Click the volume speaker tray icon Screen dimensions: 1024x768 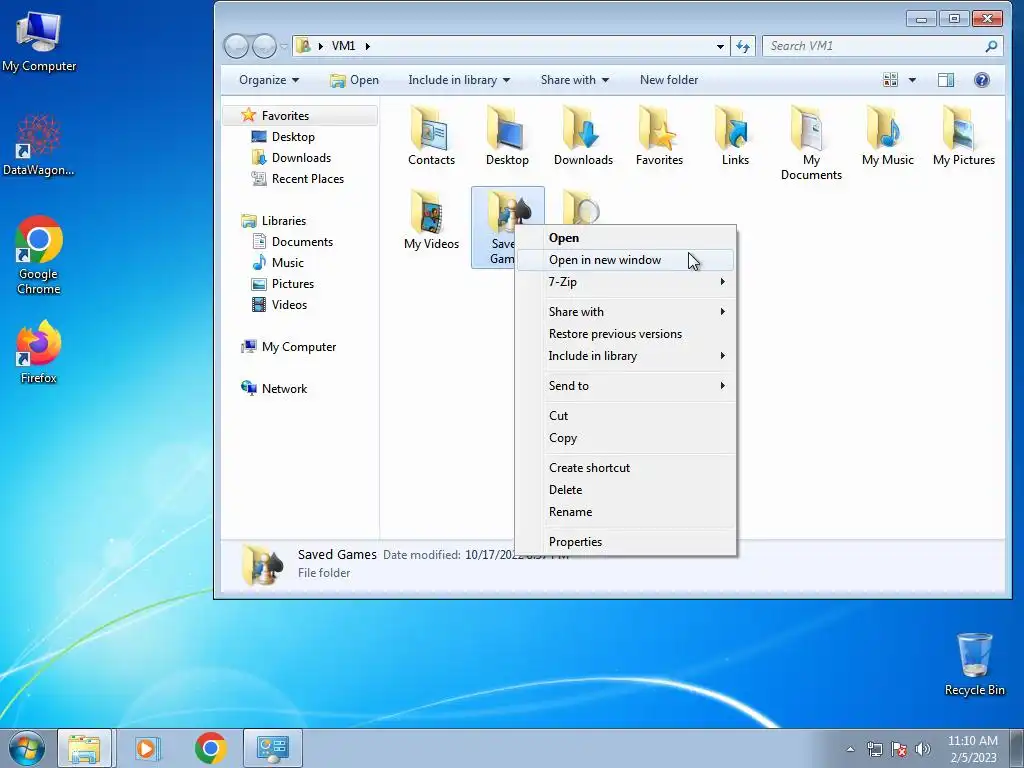point(923,749)
